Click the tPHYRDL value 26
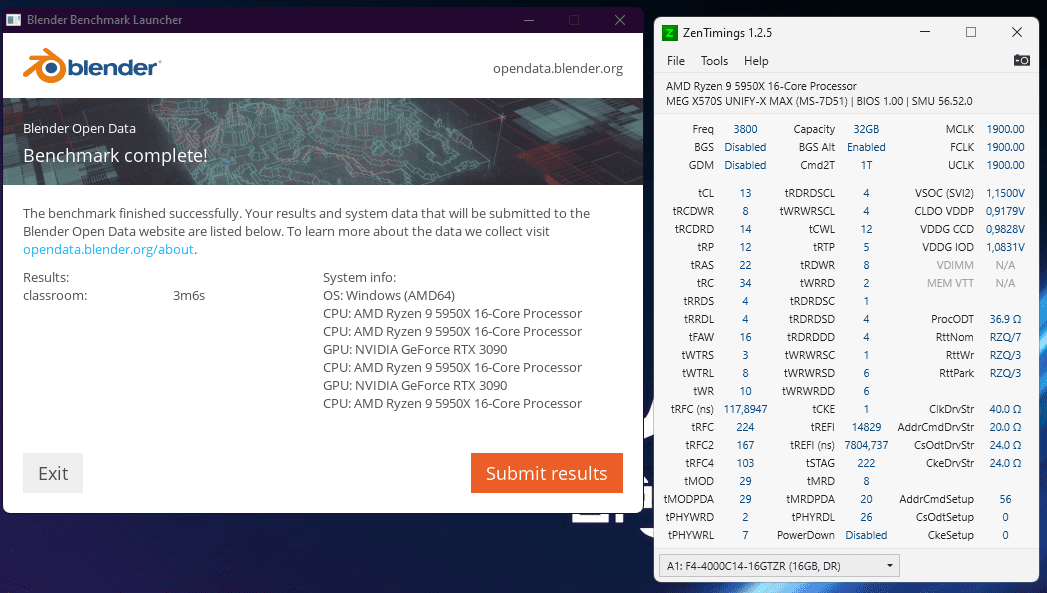 [x=866, y=518]
